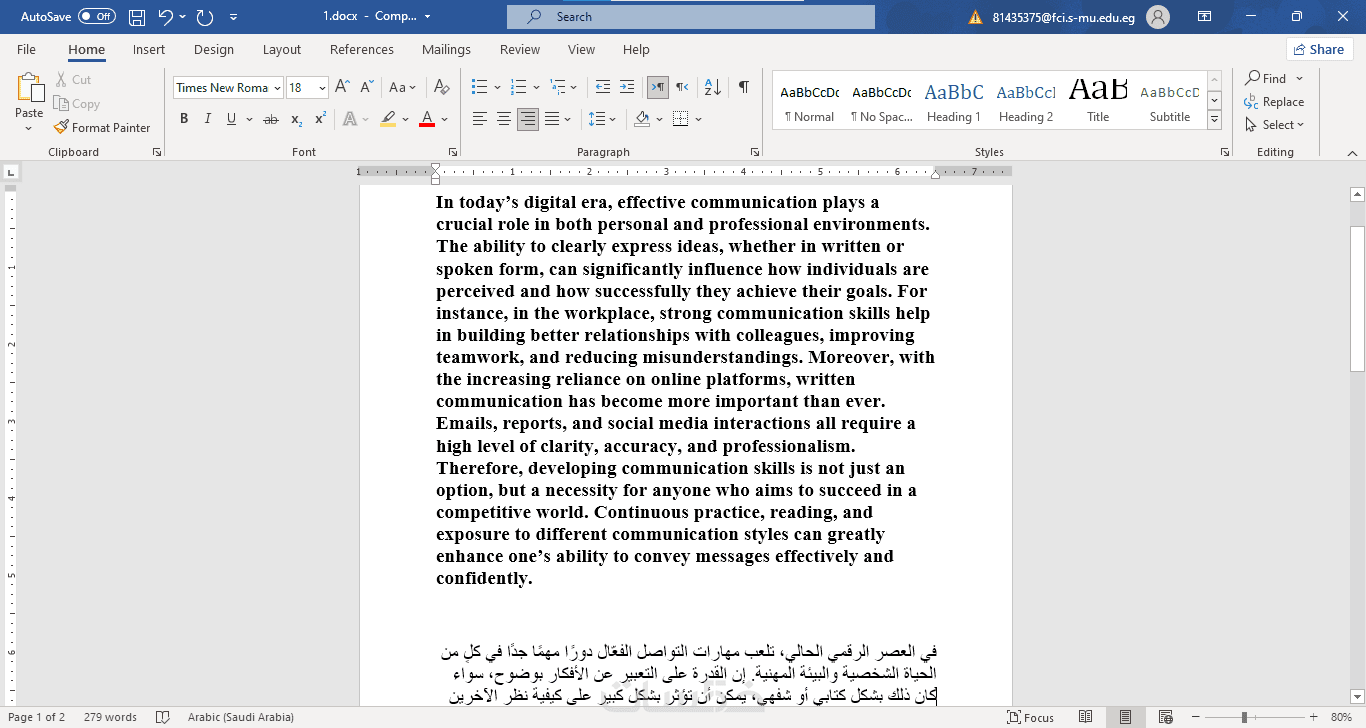Viewport: 1366px width, 728px height.
Task: Open the font name combo box
Action: point(228,88)
